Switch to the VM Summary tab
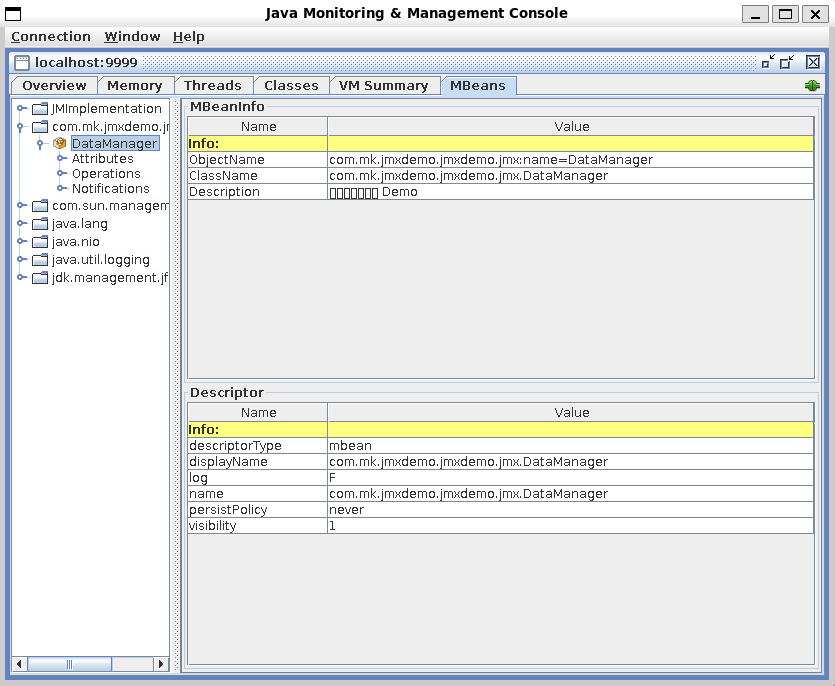Screen dimensions: 835x686 pos(383,86)
